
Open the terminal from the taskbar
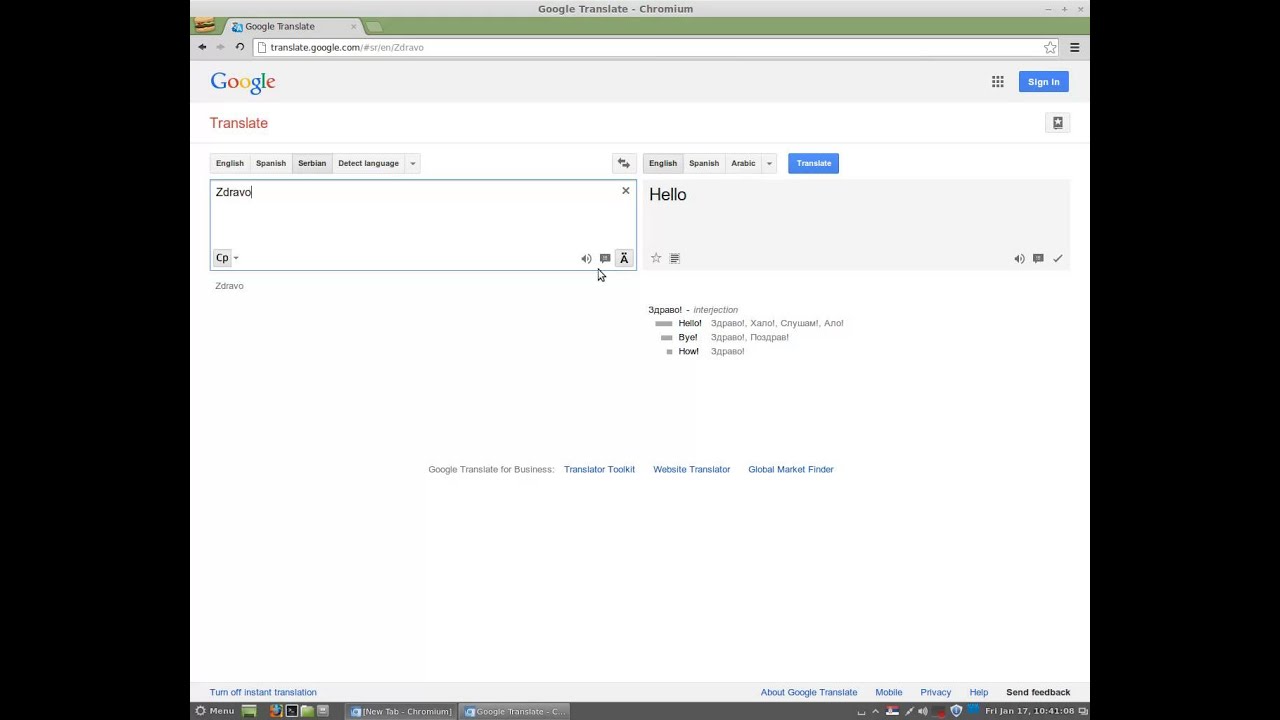point(291,711)
